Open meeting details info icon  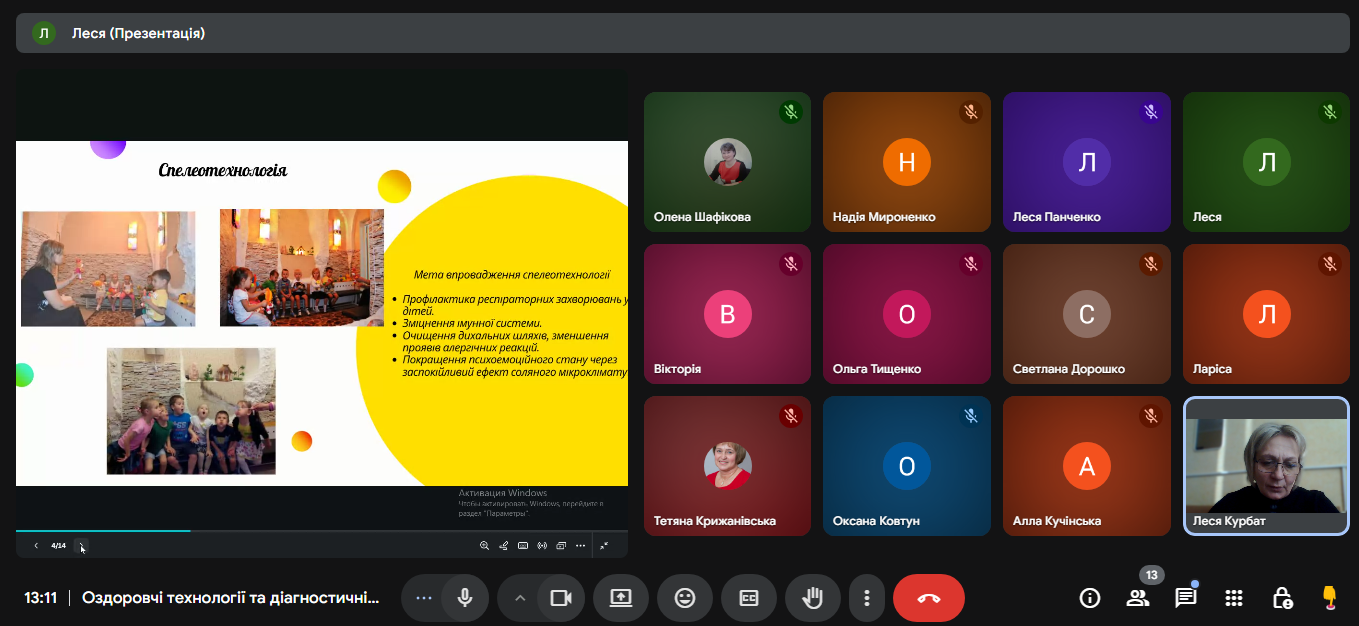tap(1090, 598)
